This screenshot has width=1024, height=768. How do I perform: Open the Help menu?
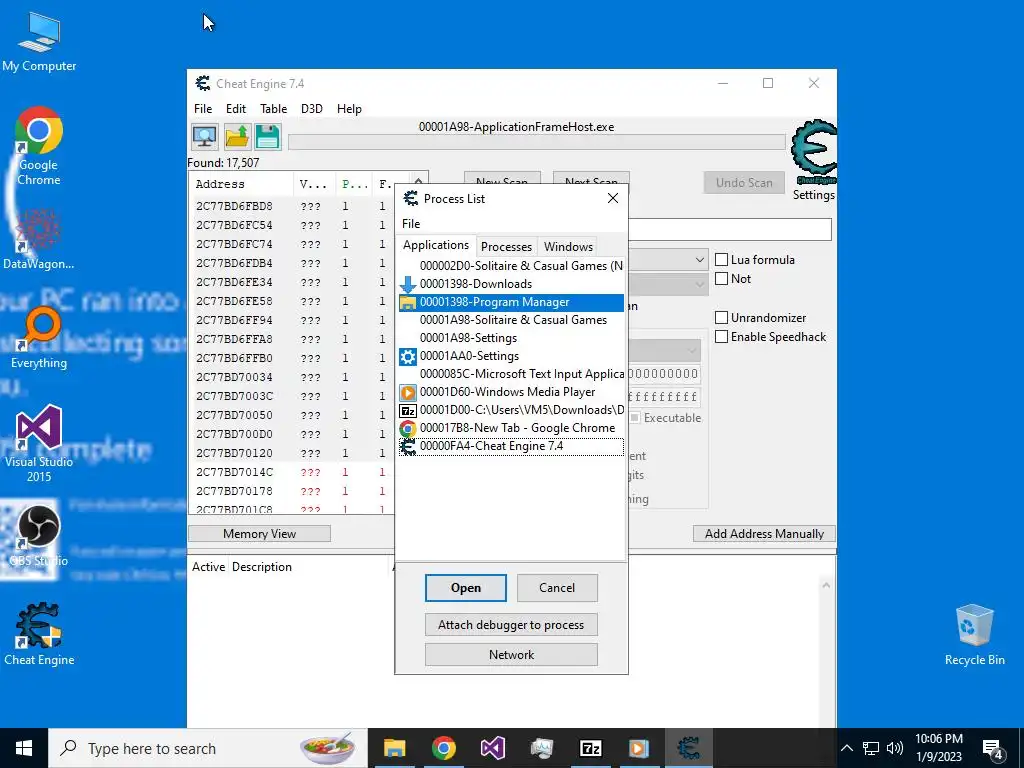tap(349, 108)
